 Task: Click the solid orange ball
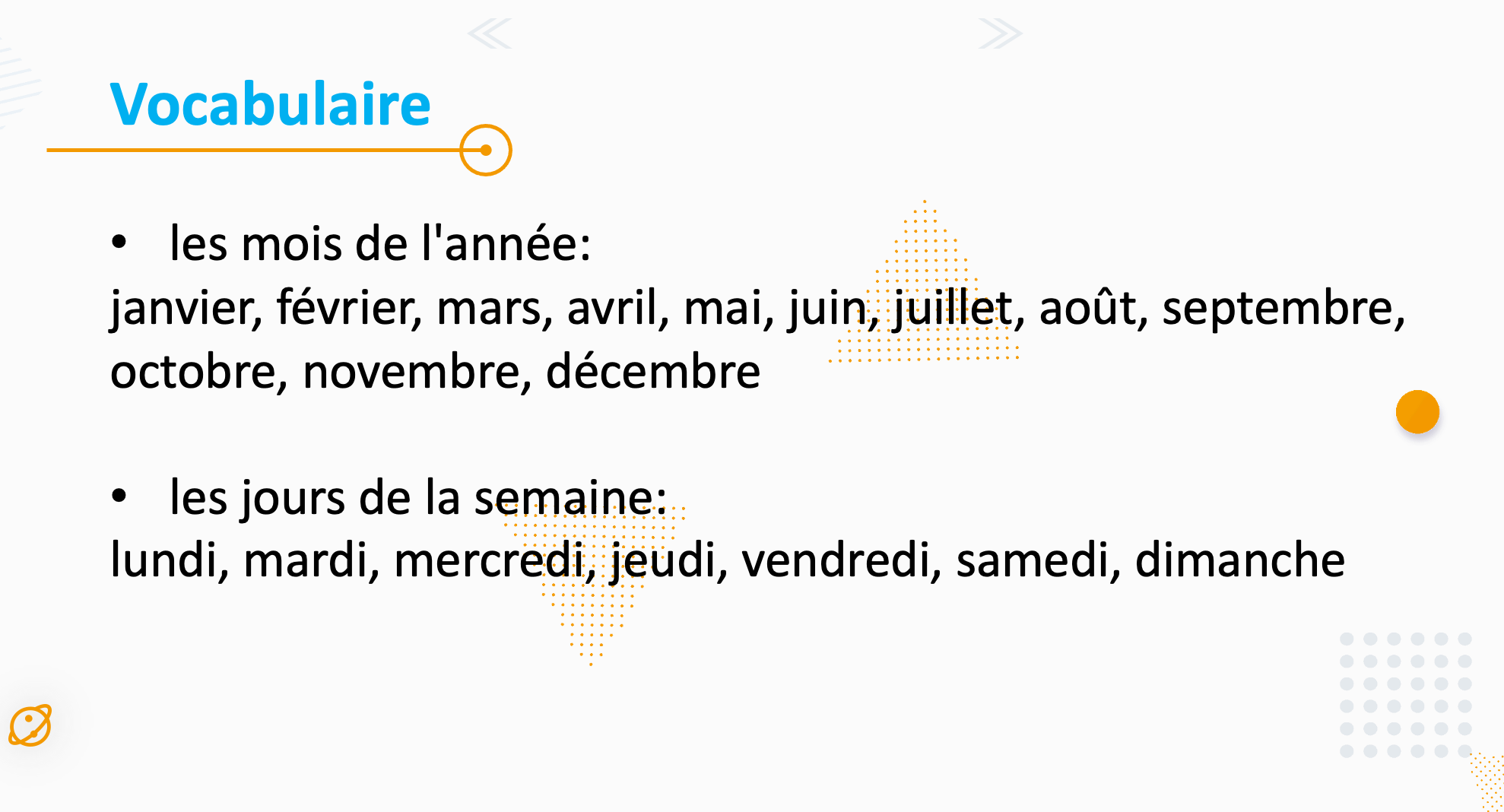pos(1417,412)
